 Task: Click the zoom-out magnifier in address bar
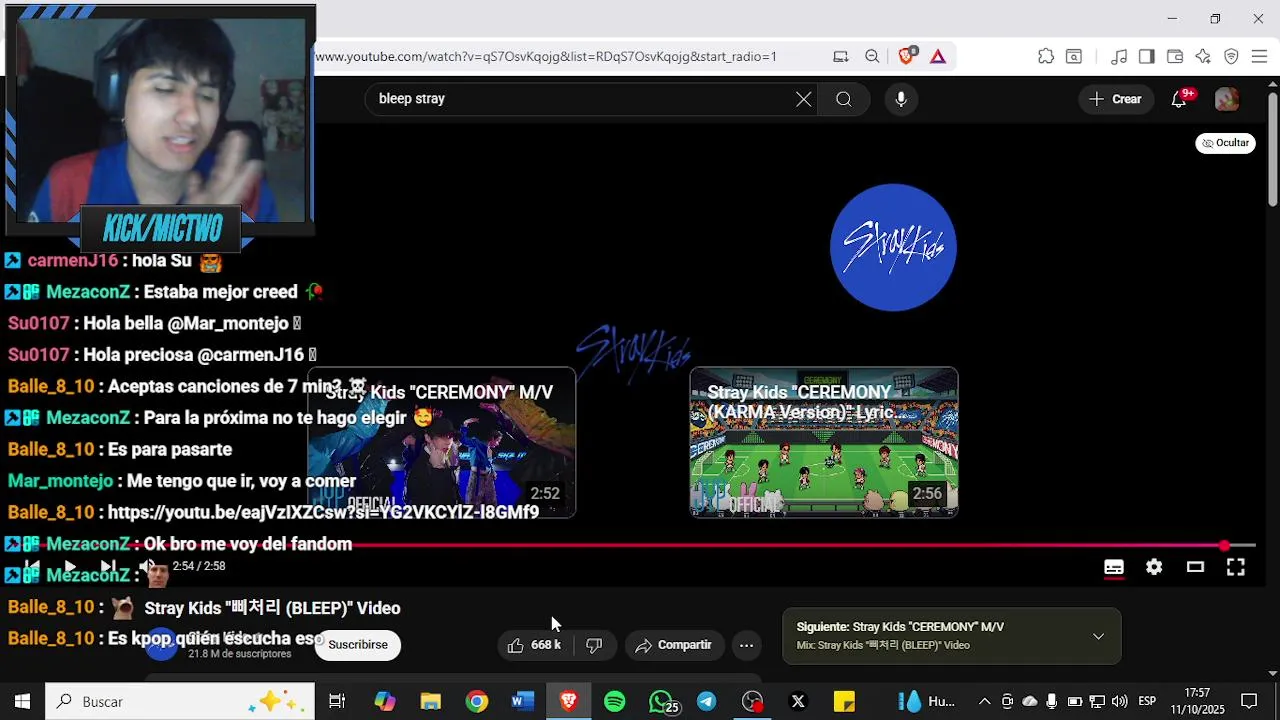click(x=872, y=57)
